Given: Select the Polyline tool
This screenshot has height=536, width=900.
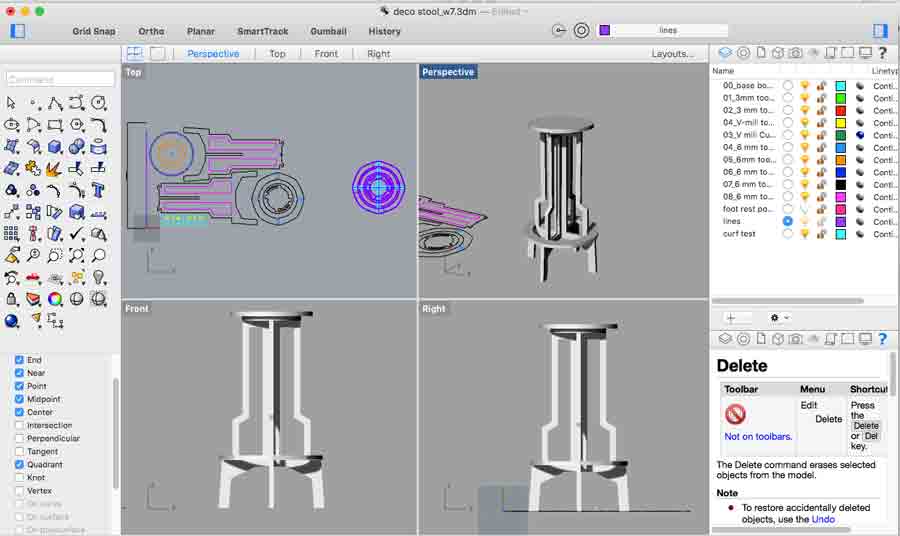Looking at the screenshot, I should pyautogui.click(x=55, y=103).
